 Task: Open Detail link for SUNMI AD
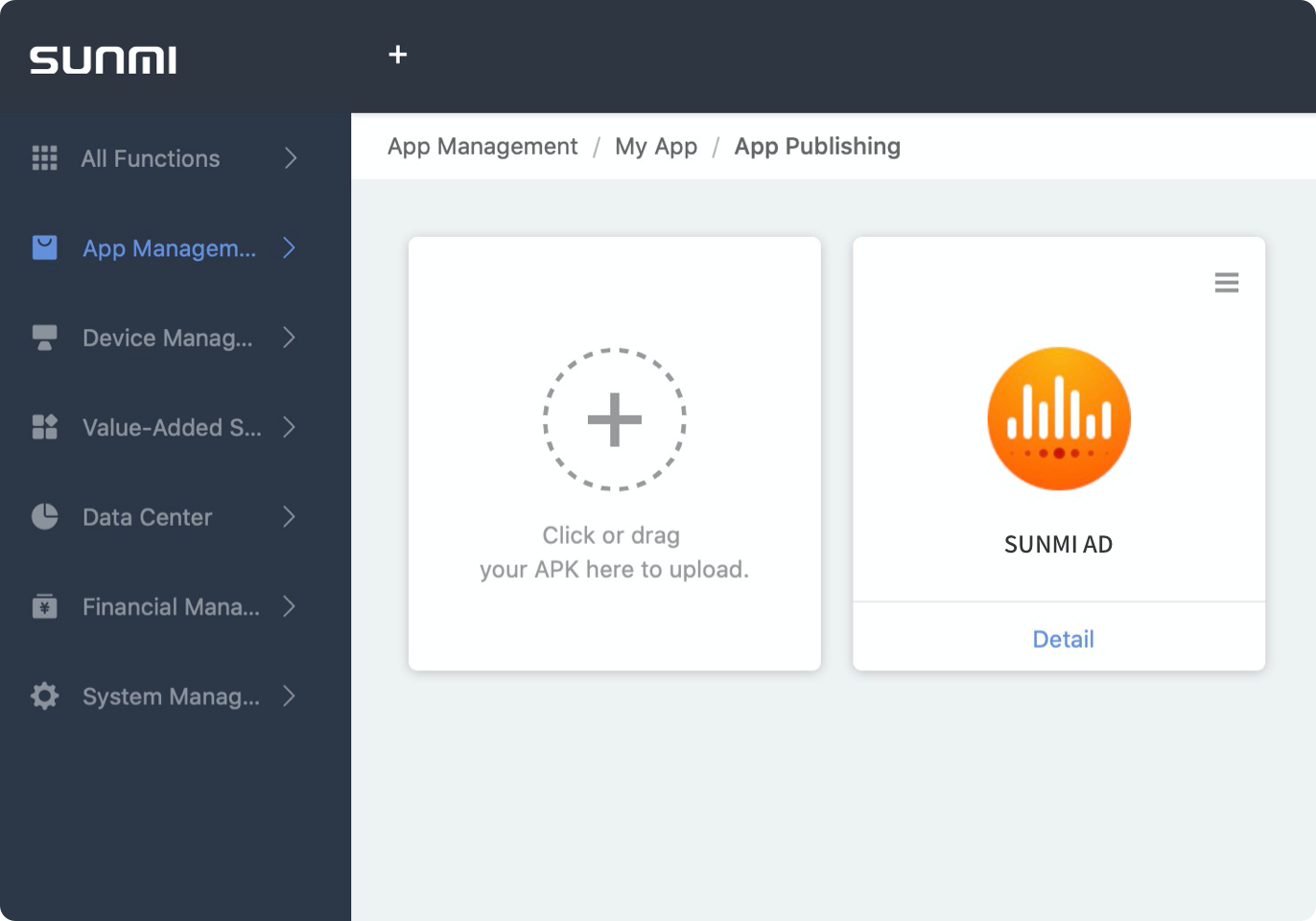tap(1062, 639)
